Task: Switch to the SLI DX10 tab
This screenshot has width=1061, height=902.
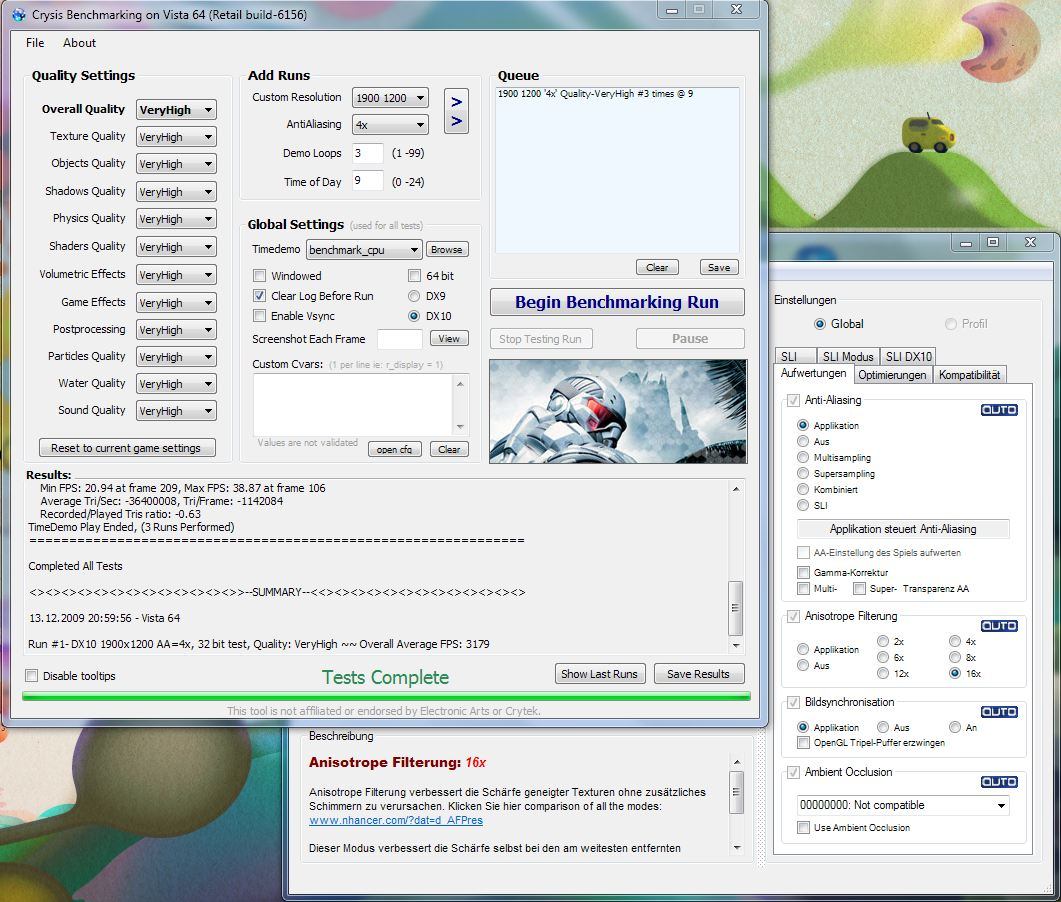Action: (x=909, y=357)
